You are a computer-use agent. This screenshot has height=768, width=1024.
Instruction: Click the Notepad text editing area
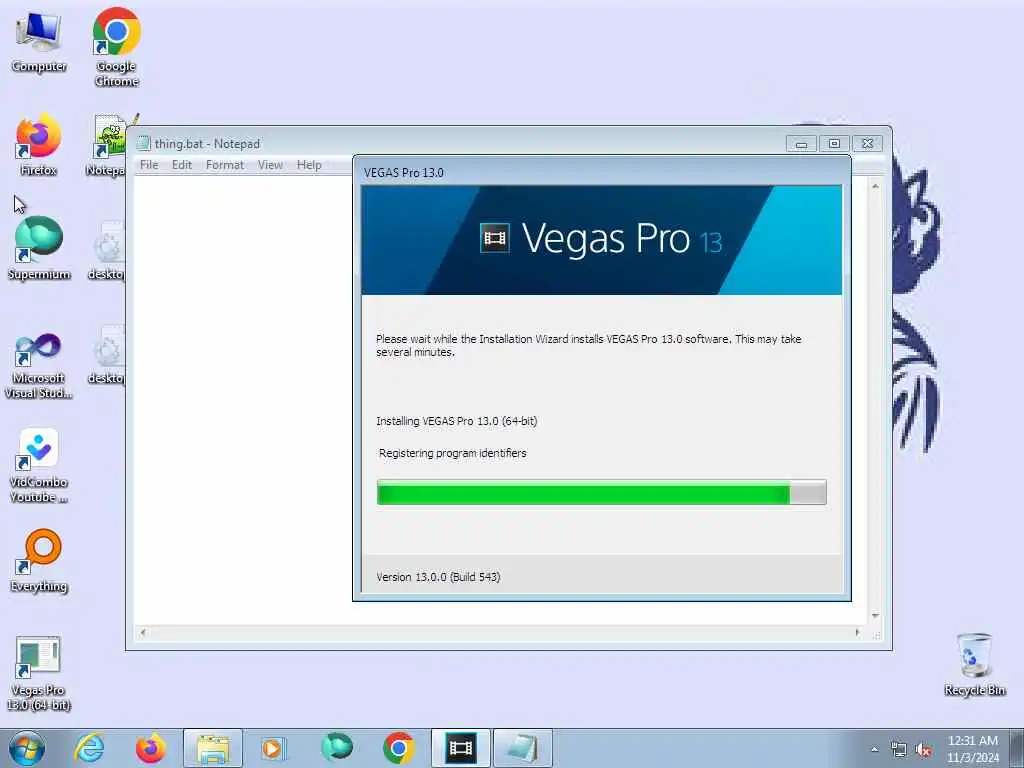(243, 398)
